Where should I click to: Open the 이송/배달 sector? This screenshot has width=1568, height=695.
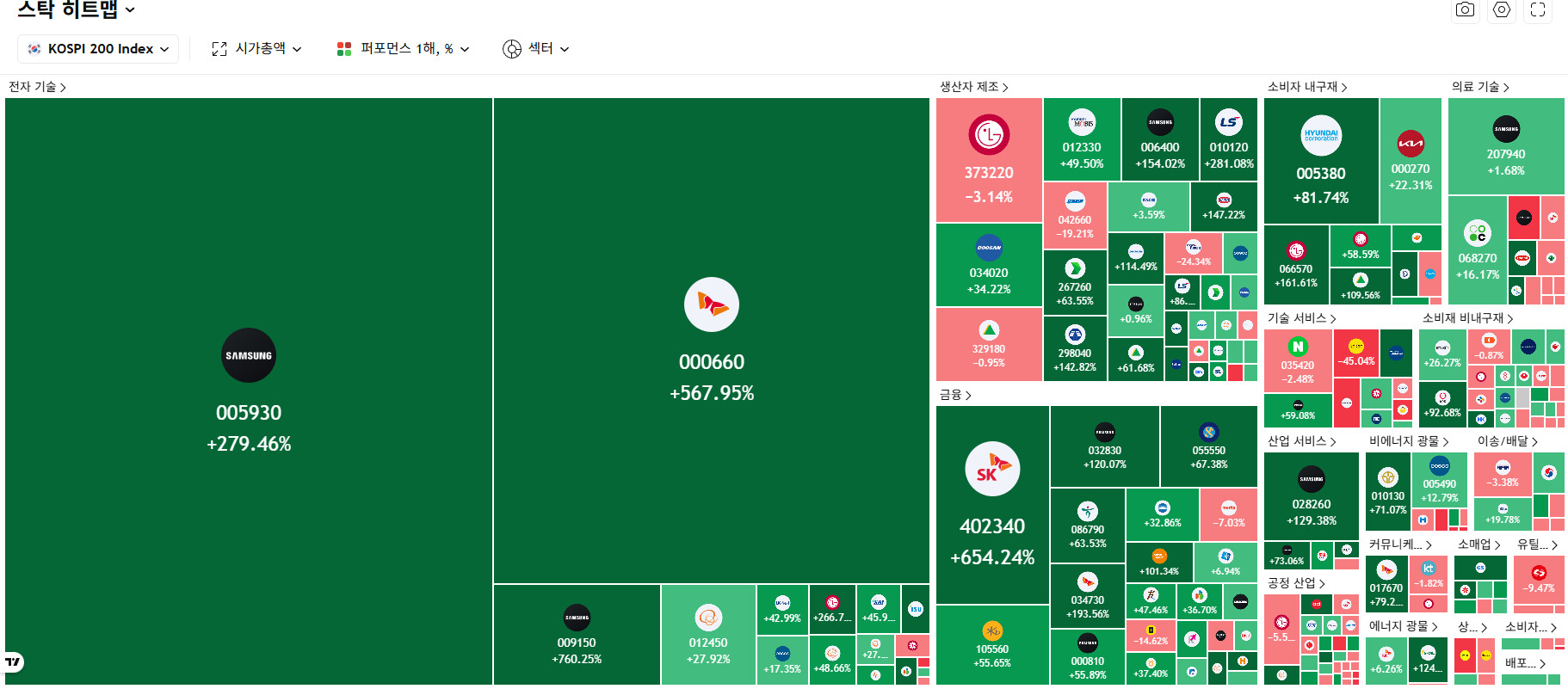click(x=1508, y=441)
